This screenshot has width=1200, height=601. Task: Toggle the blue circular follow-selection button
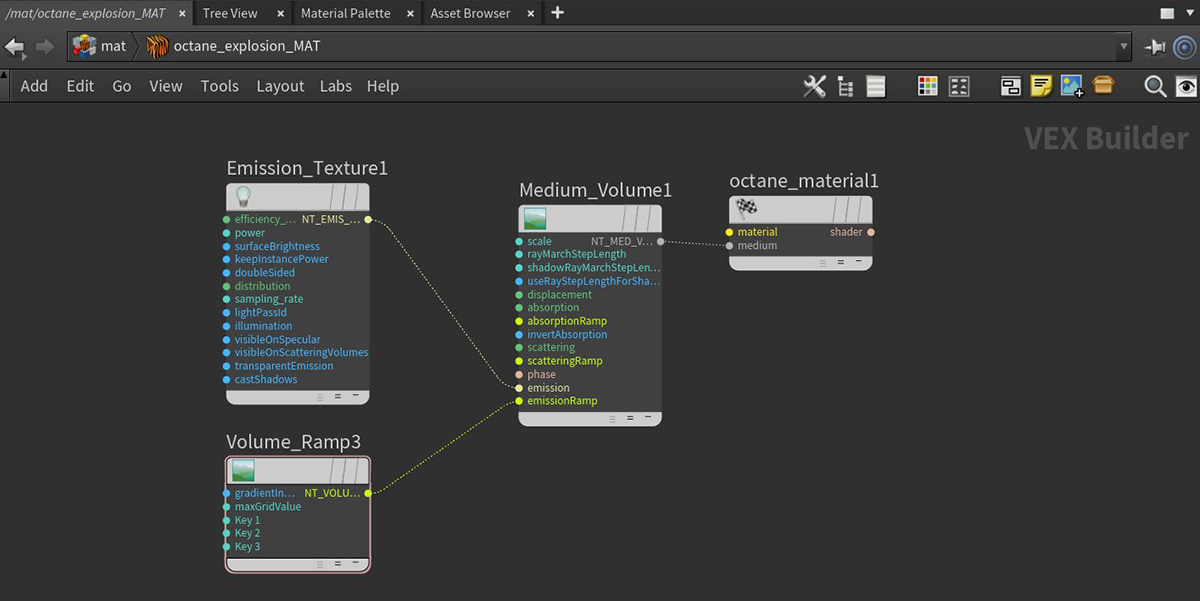tap(1185, 46)
